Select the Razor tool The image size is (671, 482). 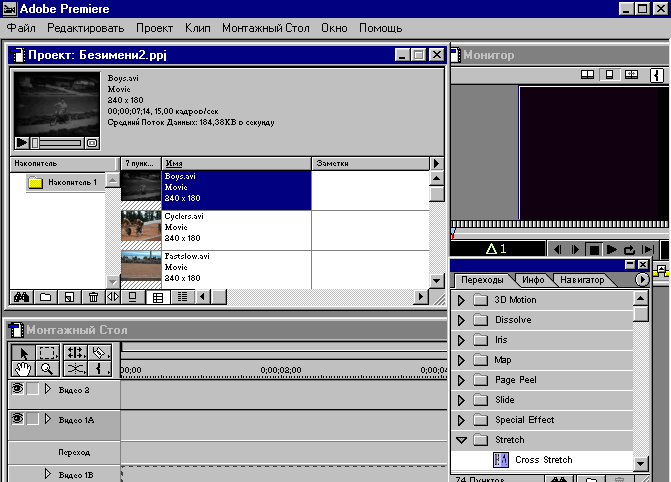100,353
